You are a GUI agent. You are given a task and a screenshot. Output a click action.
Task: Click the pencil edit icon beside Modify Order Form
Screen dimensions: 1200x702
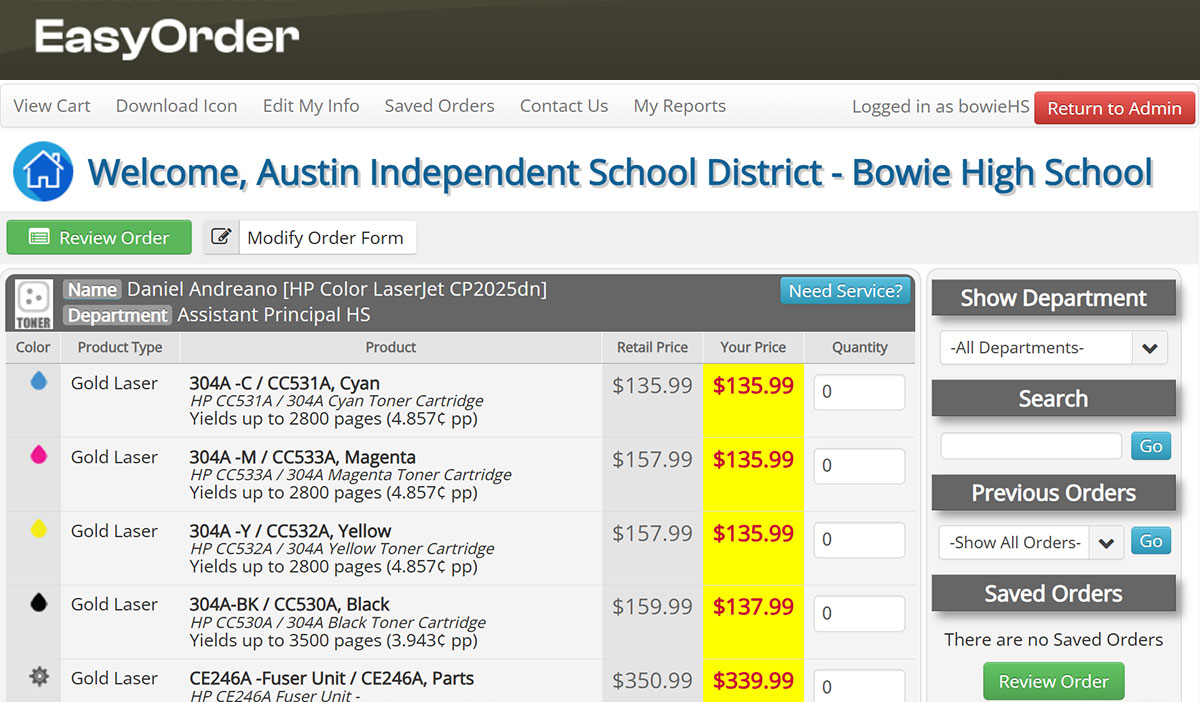point(222,237)
